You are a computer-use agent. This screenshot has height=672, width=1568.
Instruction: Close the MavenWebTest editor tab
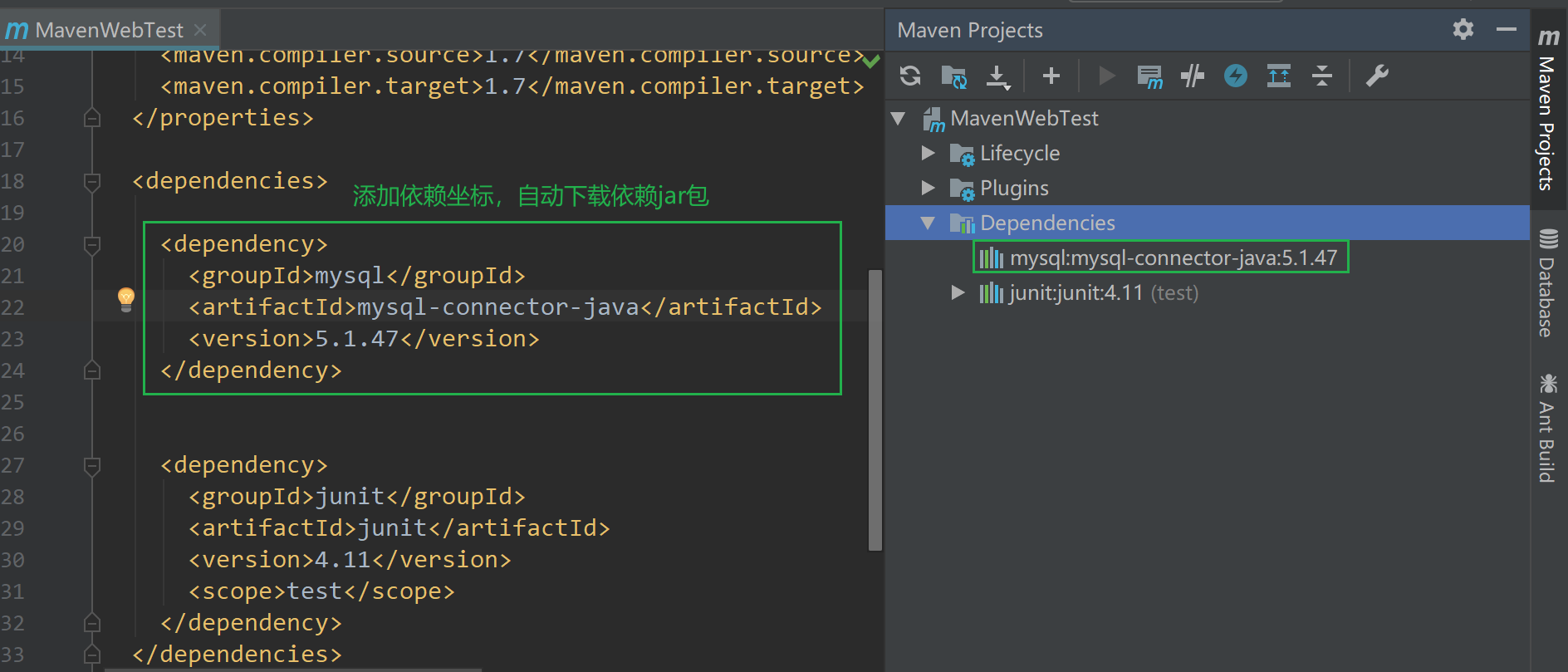[200, 30]
